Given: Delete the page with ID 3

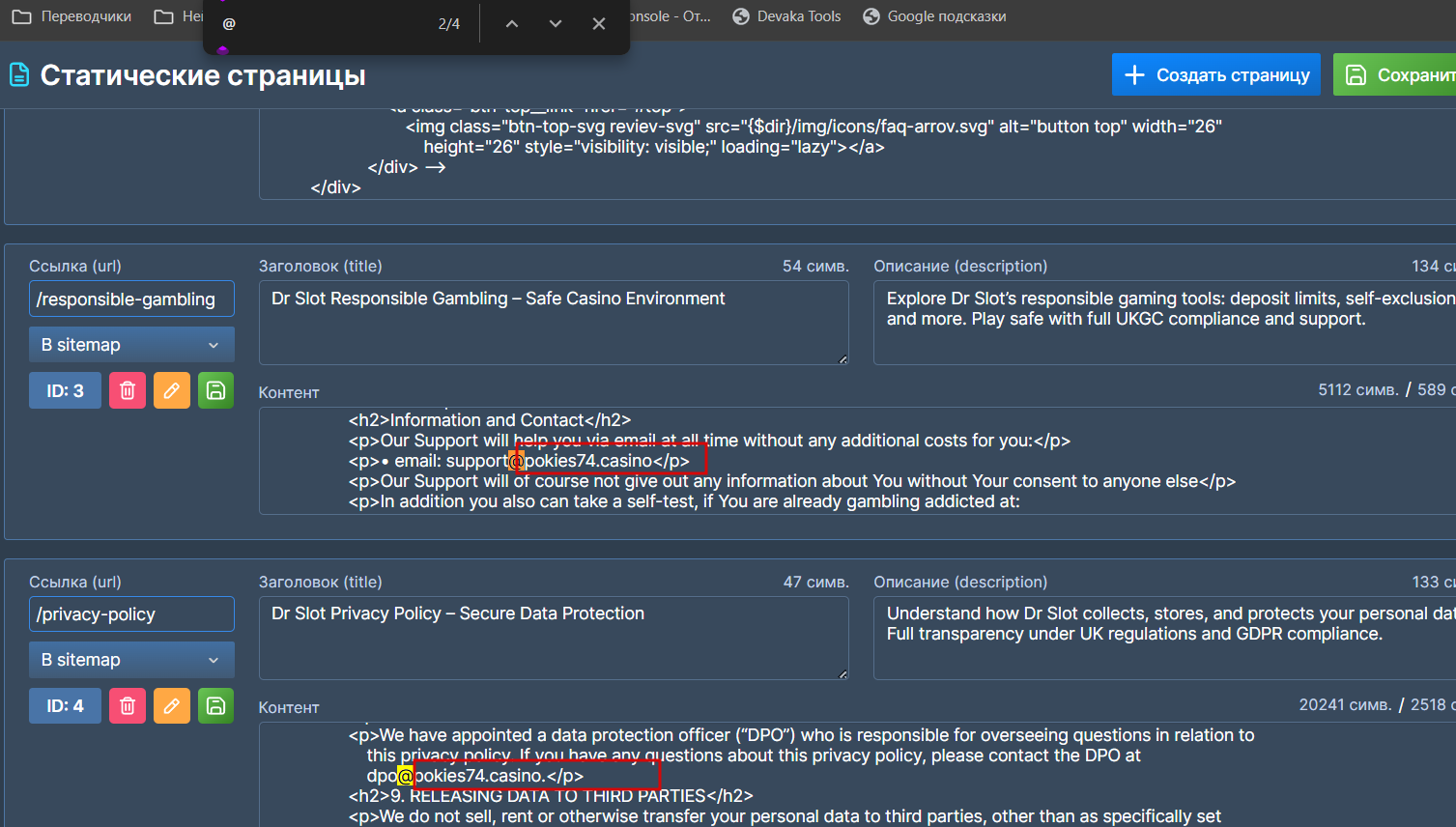Looking at the screenshot, I should 128,390.
